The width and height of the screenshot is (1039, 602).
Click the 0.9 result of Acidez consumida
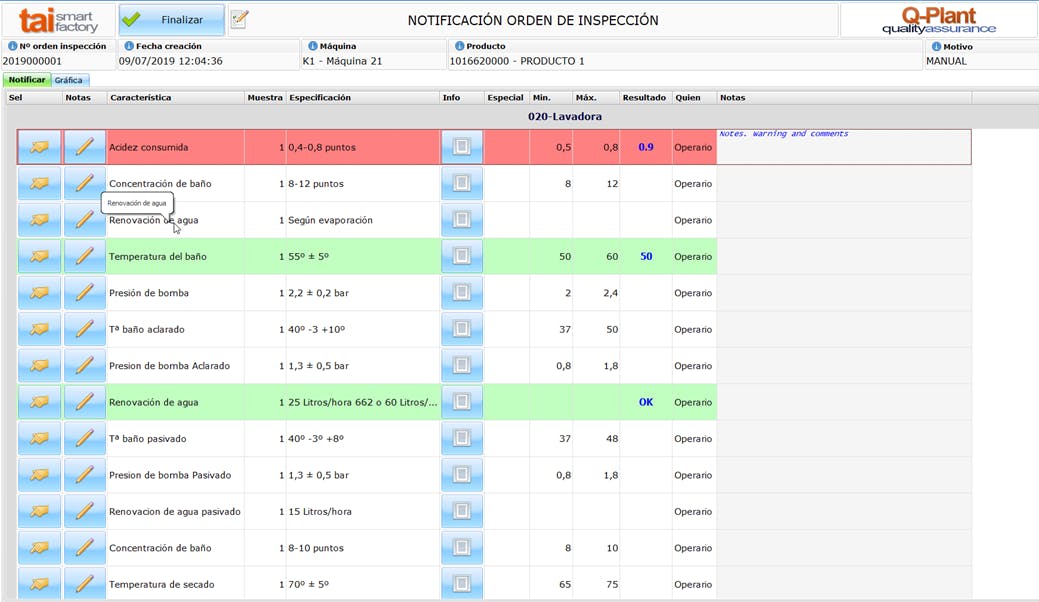[646, 147]
